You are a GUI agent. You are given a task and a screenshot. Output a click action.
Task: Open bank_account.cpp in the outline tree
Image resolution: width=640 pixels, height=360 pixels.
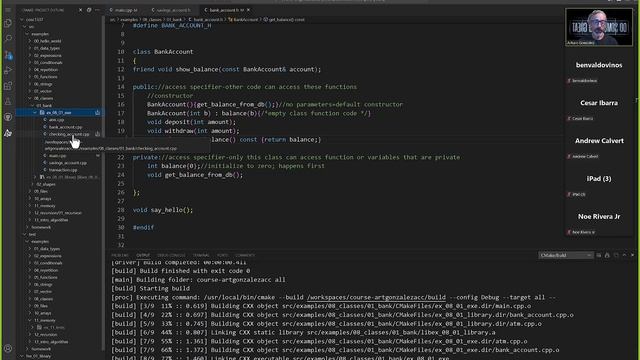[65, 127]
